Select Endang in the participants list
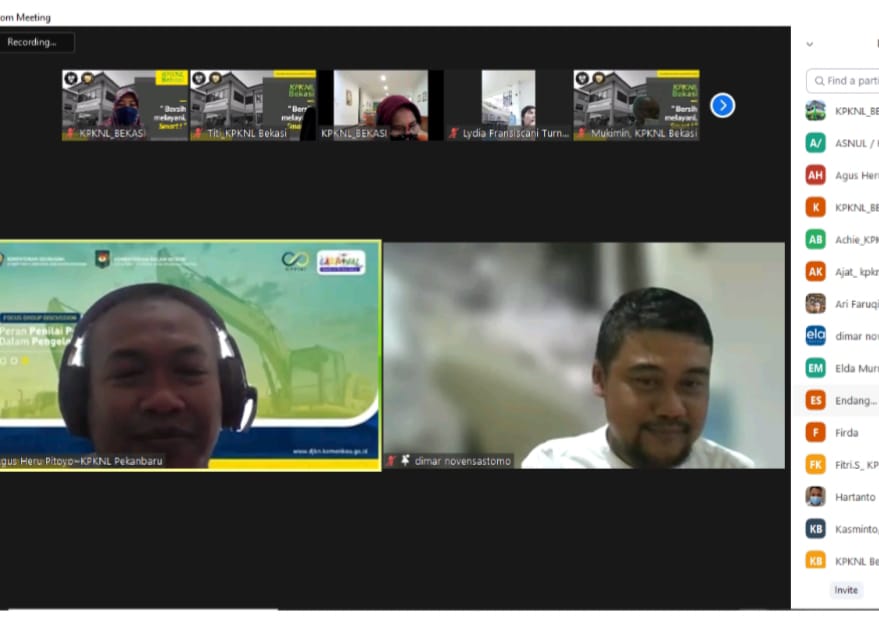Viewport: 879px width, 622px height. pyautogui.click(x=855, y=400)
